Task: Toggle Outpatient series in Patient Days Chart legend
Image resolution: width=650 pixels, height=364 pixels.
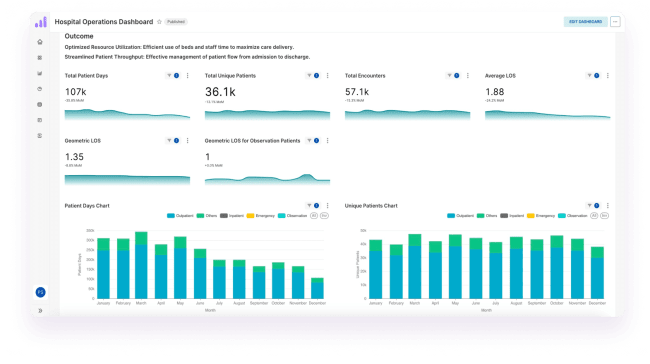Action: [x=180, y=216]
